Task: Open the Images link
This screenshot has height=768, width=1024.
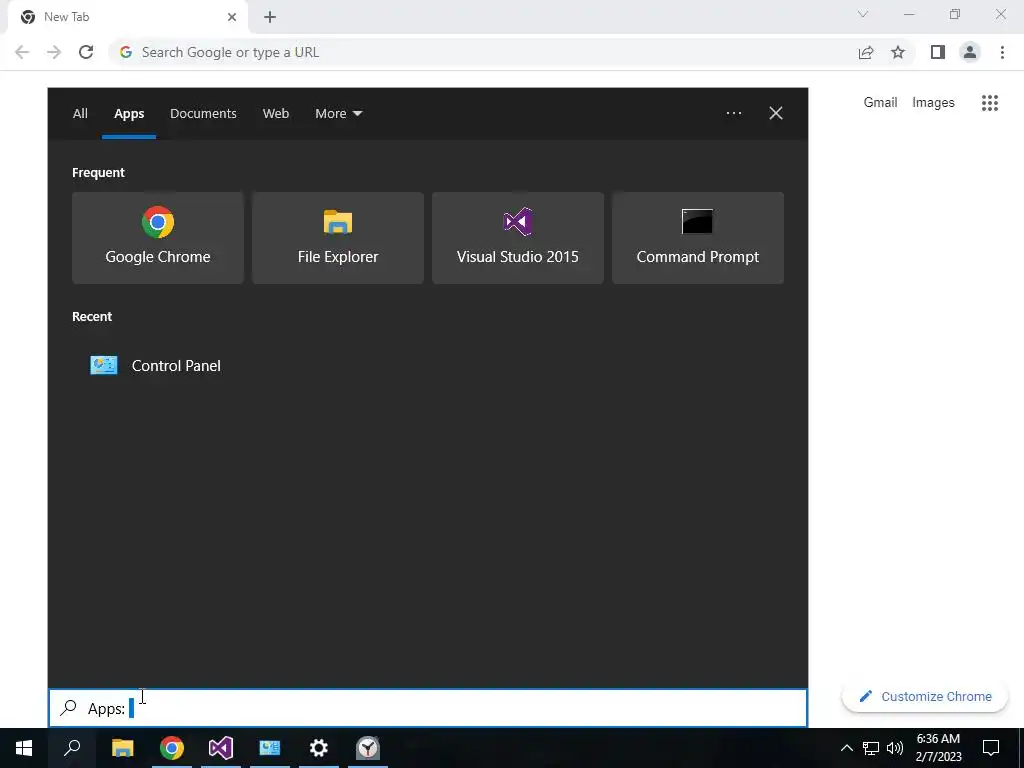Action: click(933, 103)
